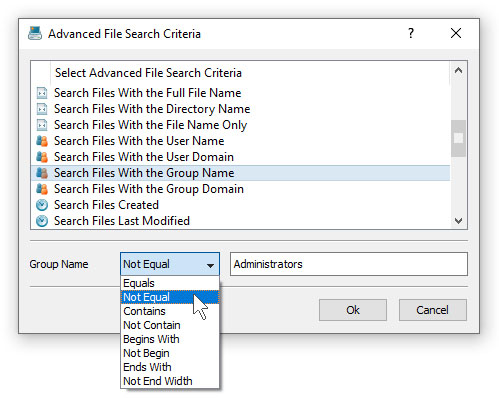This screenshot has height=398, width=499.
Task: Choose Equals from the dropdown list
Action: point(170,283)
